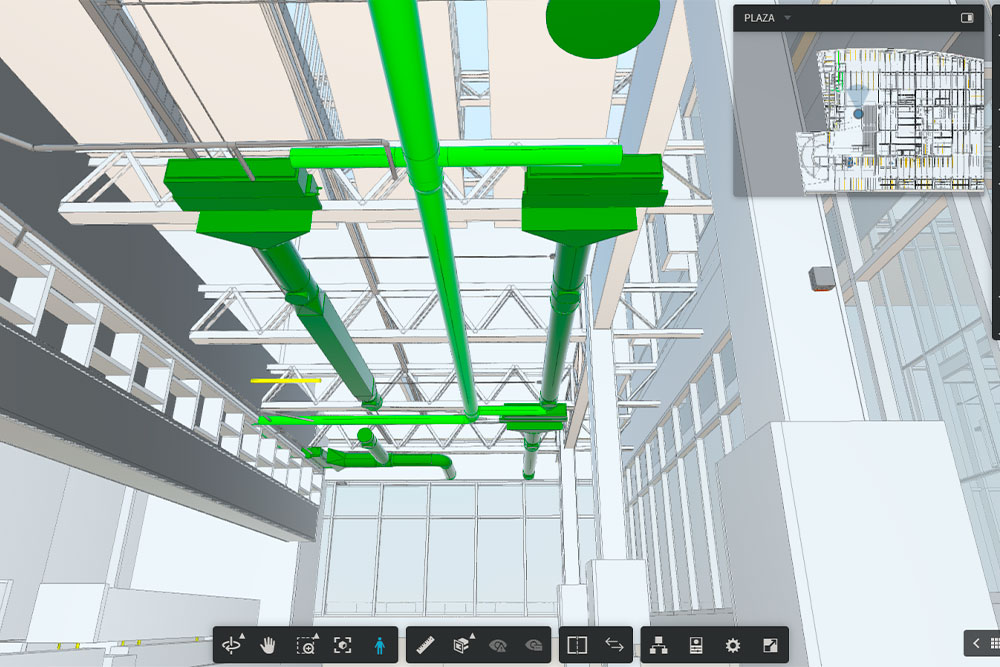Click the Fit to View icon
Image resolution: width=1000 pixels, height=667 pixels.
coord(343,645)
